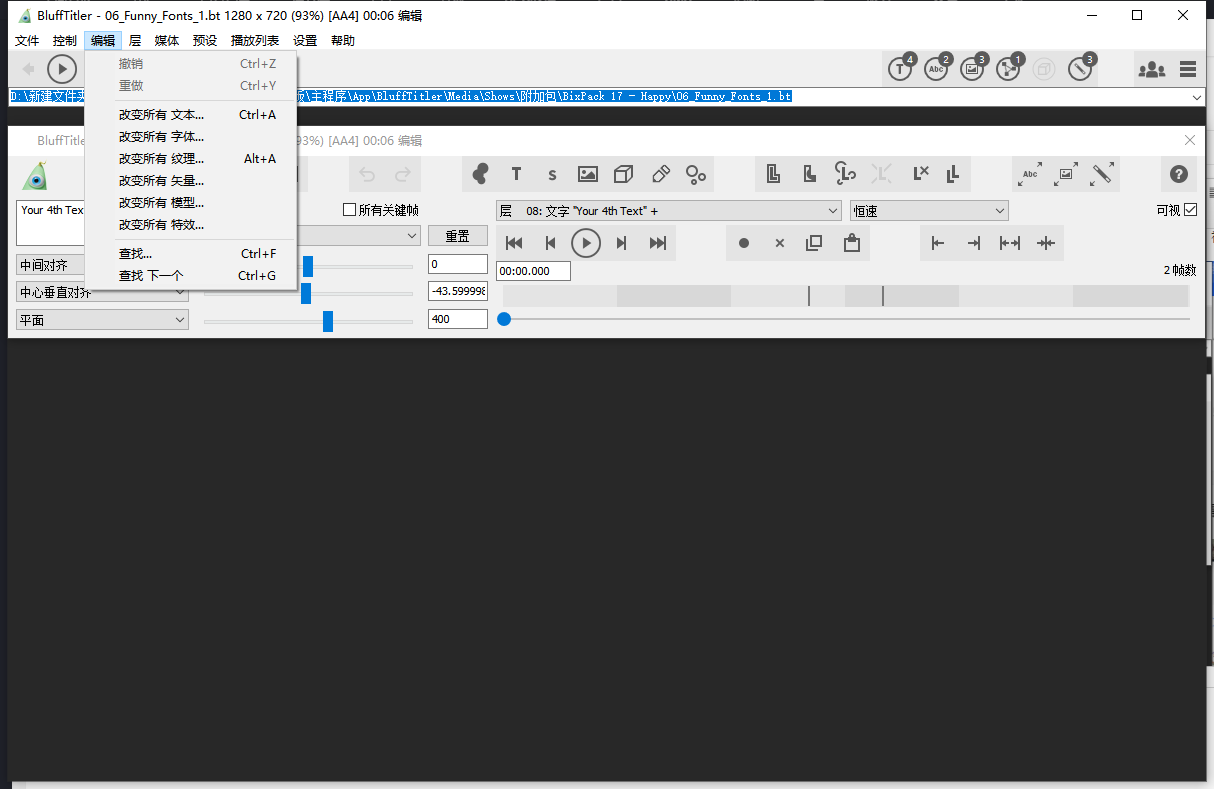Viewport: 1214px width, 789px height.
Task: Open help with the question mark icon
Action: coord(1178,174)
